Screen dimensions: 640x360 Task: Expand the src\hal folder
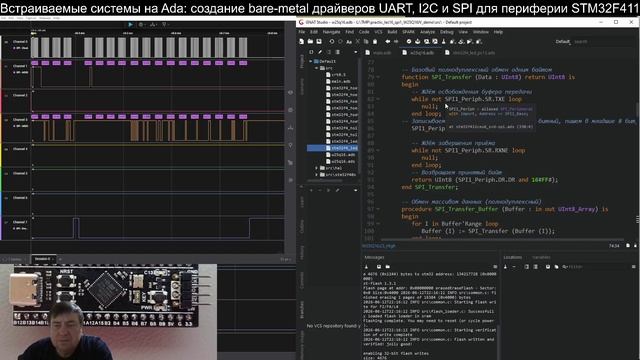point(316,168)
